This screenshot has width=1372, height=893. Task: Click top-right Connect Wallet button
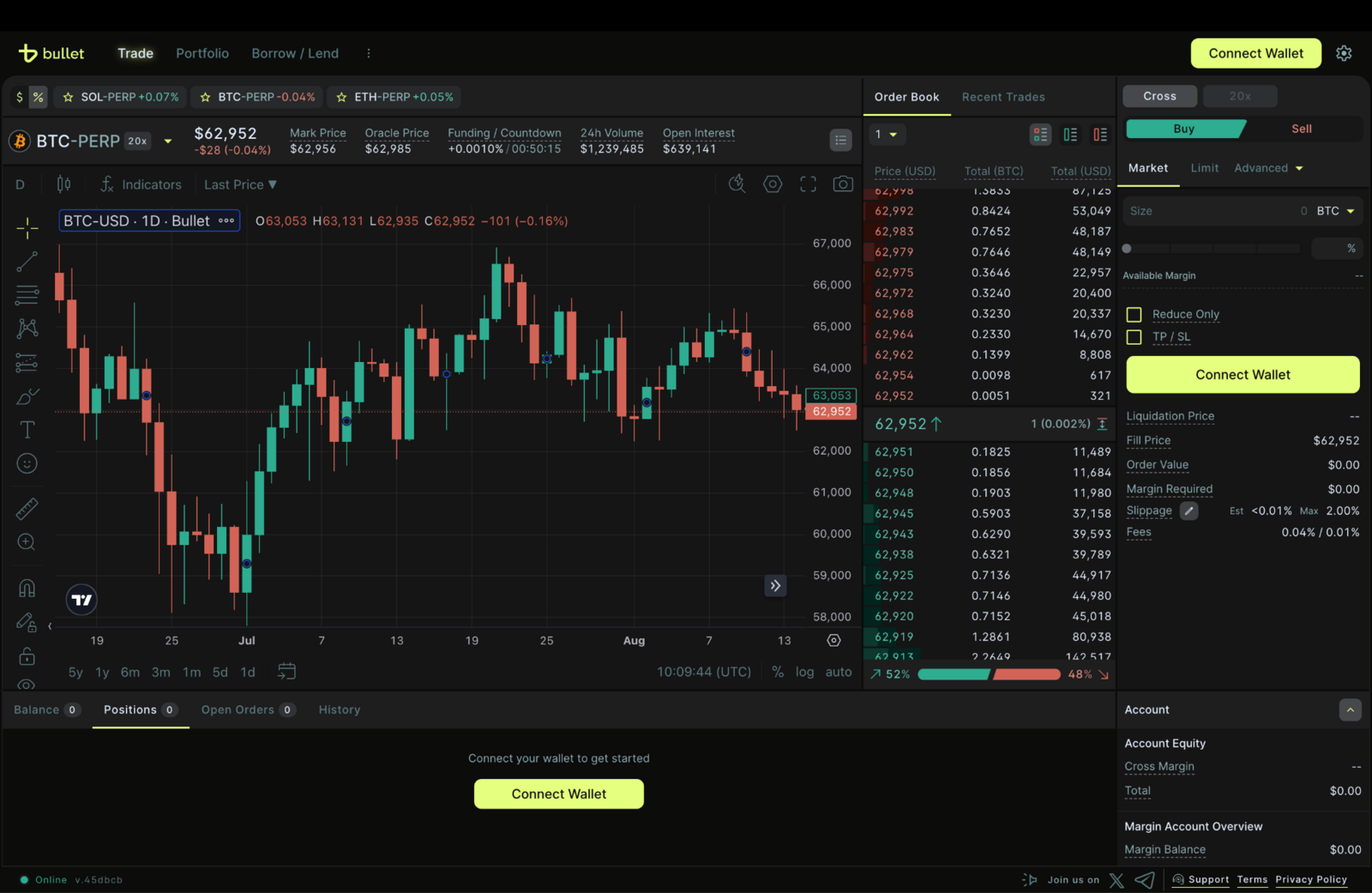[x=1255, y=53]
